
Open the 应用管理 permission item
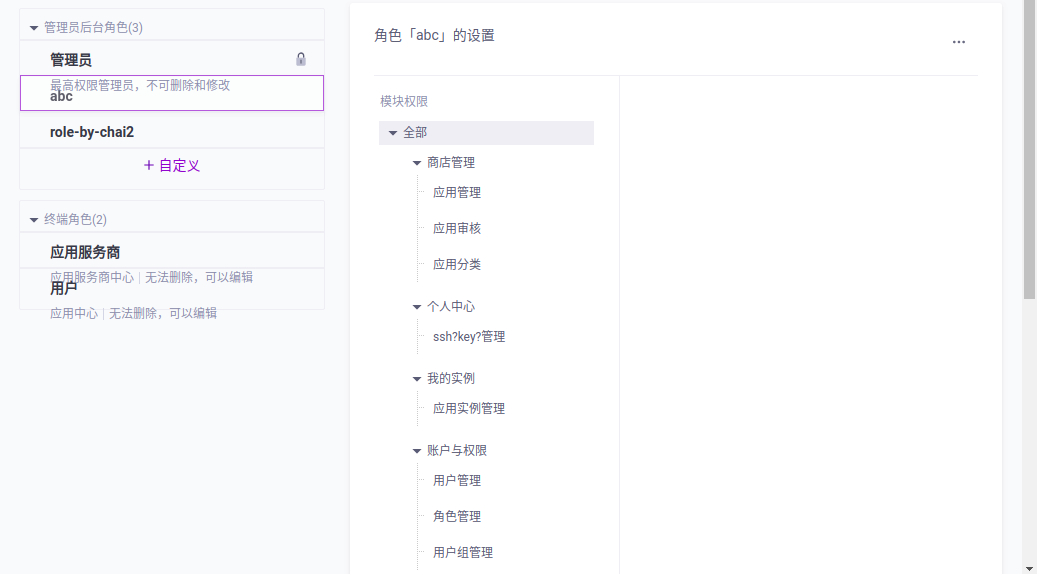(x=457, y=192)
